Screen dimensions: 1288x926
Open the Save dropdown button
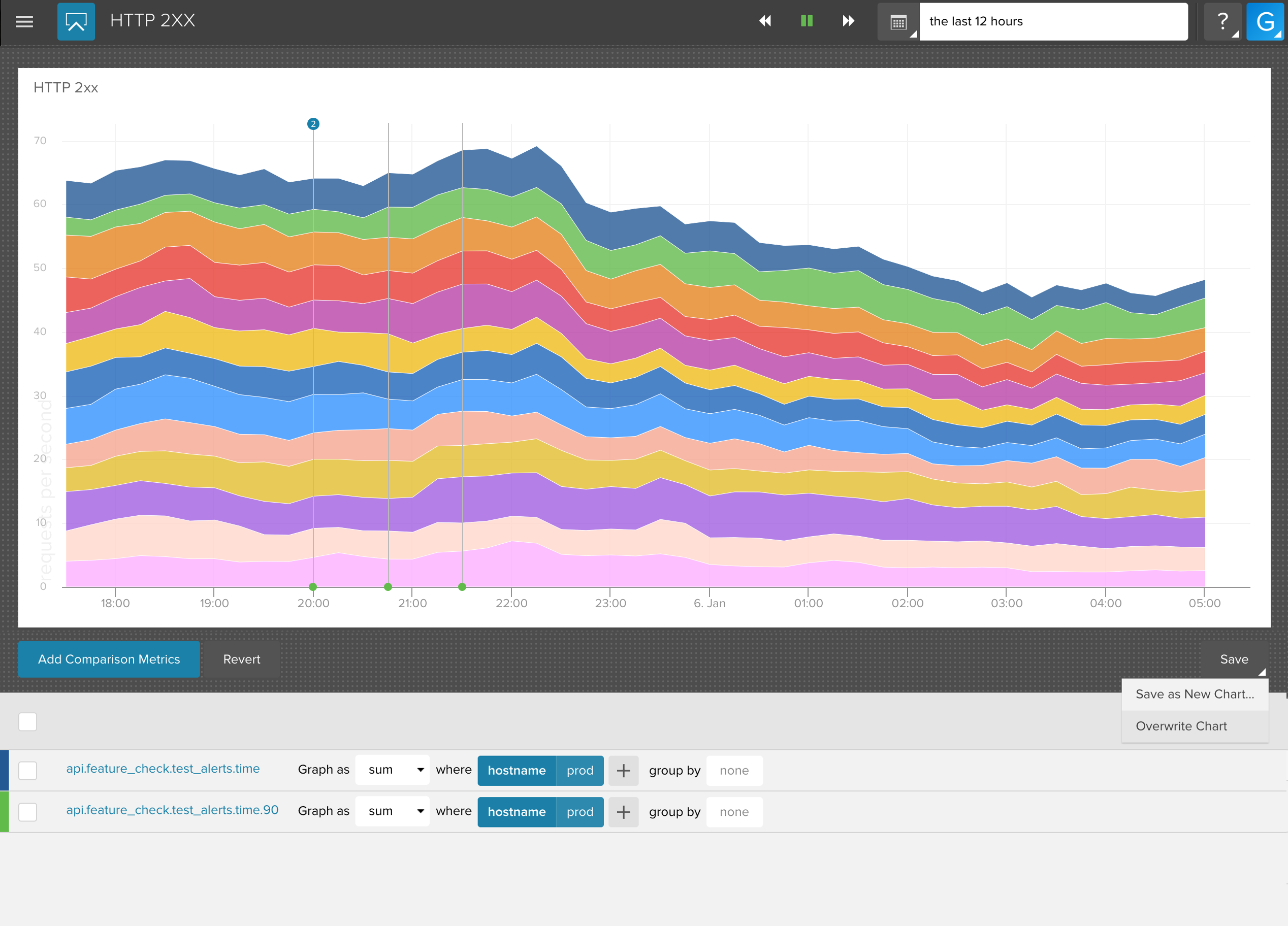pos(1234,659)
